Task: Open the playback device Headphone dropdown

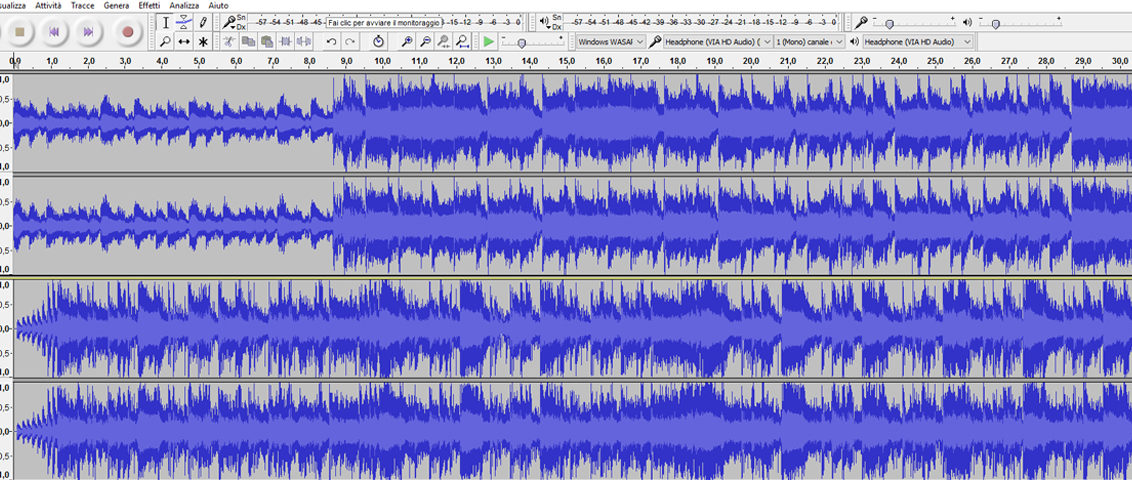Action: pos(918,42)
